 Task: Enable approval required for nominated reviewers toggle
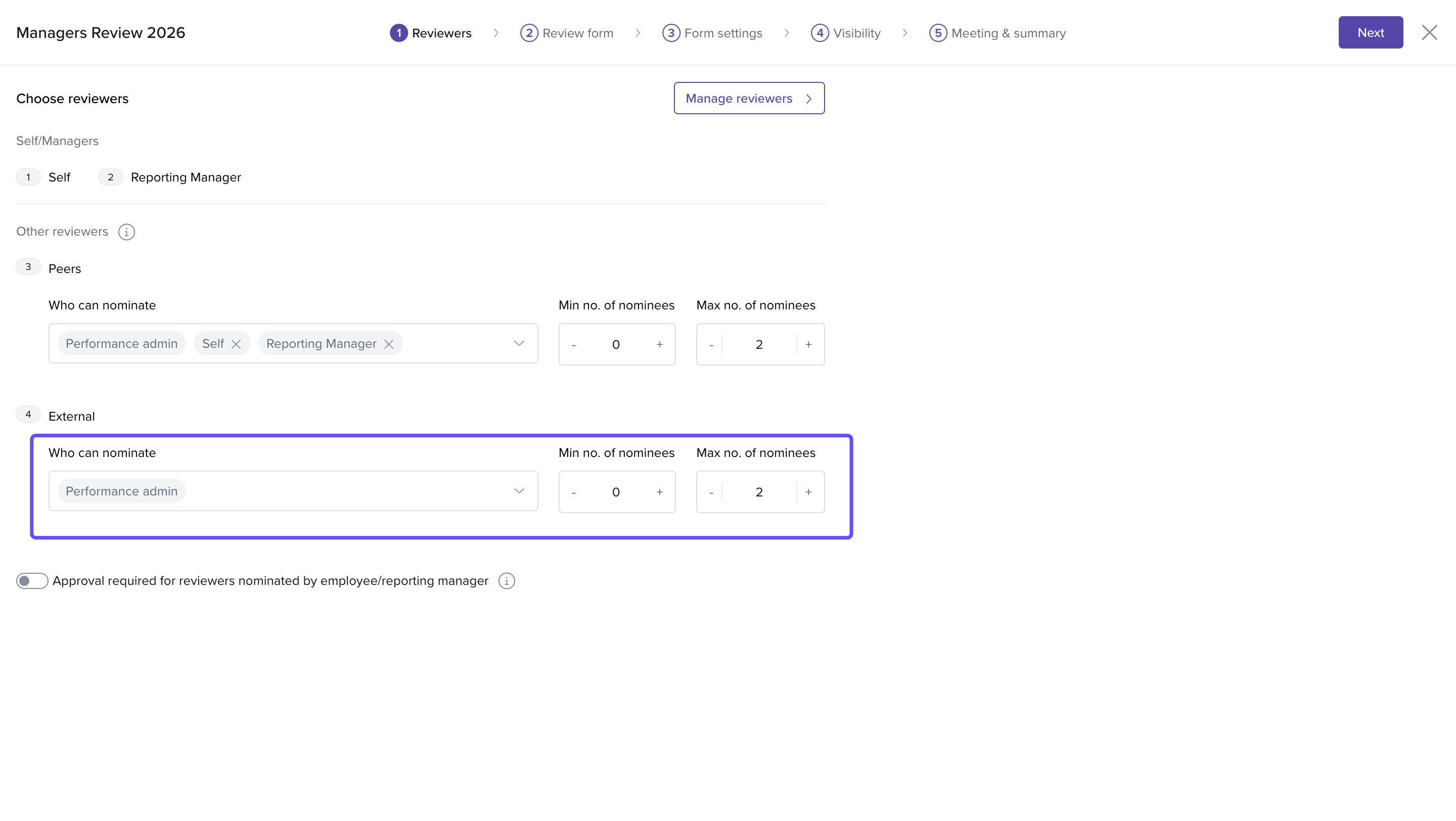pyautogui.click(x=32, y=581)
